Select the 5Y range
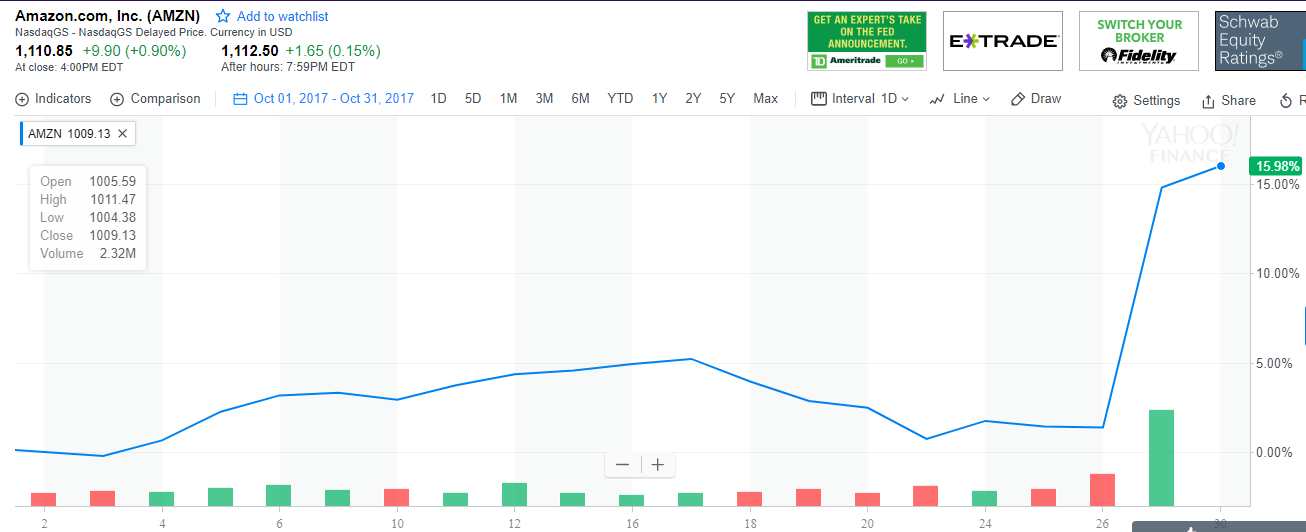The height and width of the screenshot is (532, 1306). (x=727, y=99)
